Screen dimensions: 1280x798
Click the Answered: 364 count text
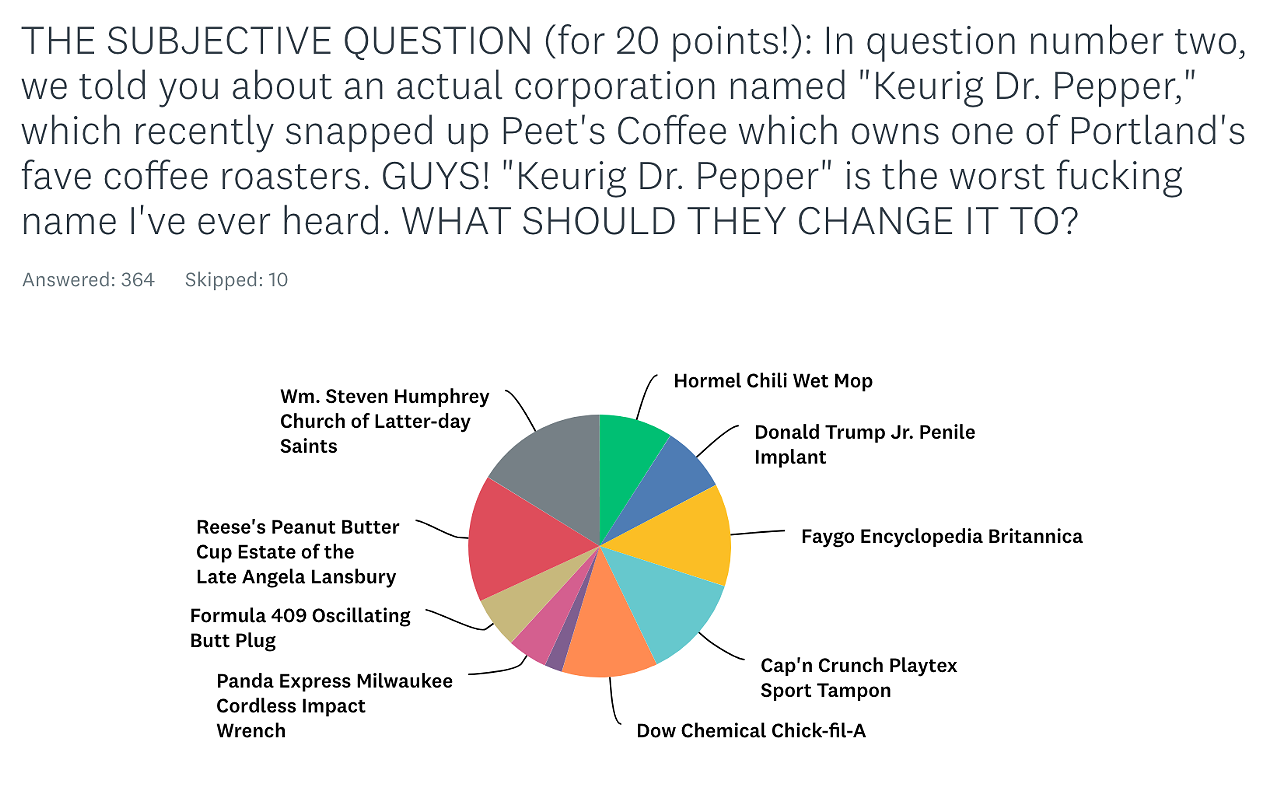coord(88,280)
